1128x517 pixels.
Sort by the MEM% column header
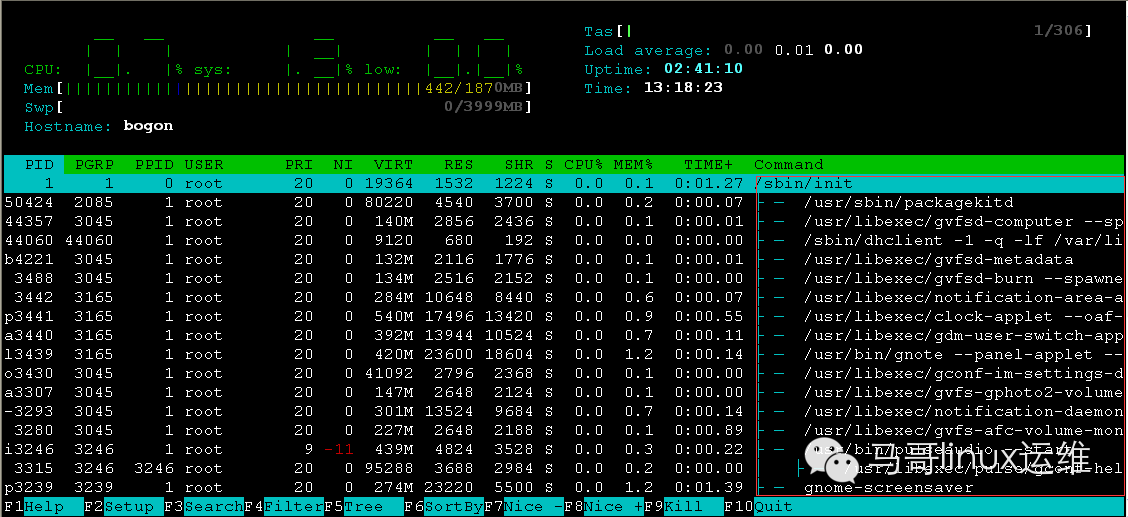pyautogui.click(x=633, y=165)
